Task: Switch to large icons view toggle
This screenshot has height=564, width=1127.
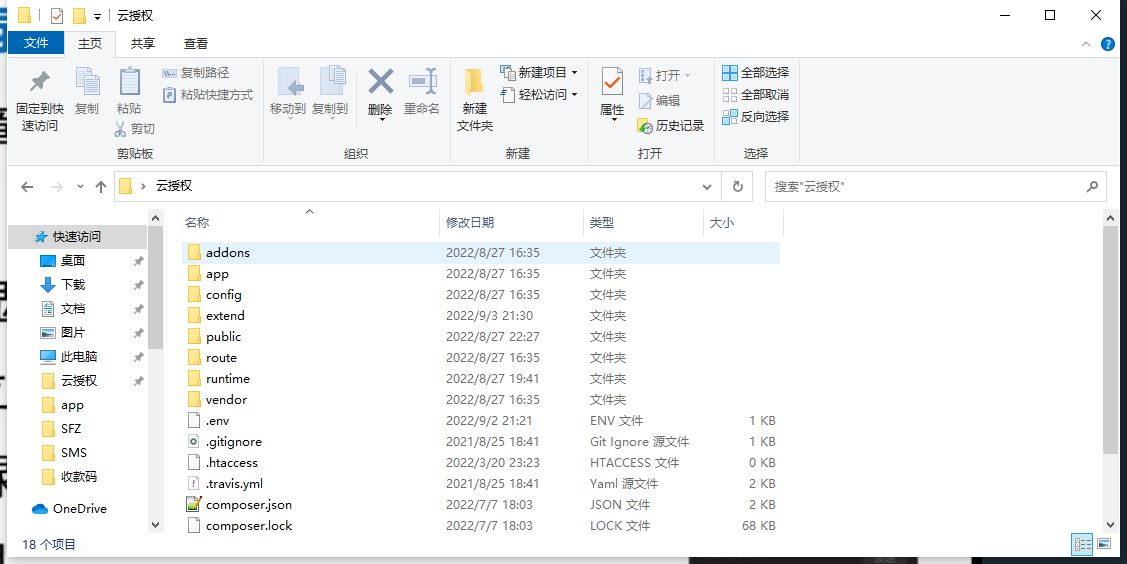Action: pos(1104,545)
